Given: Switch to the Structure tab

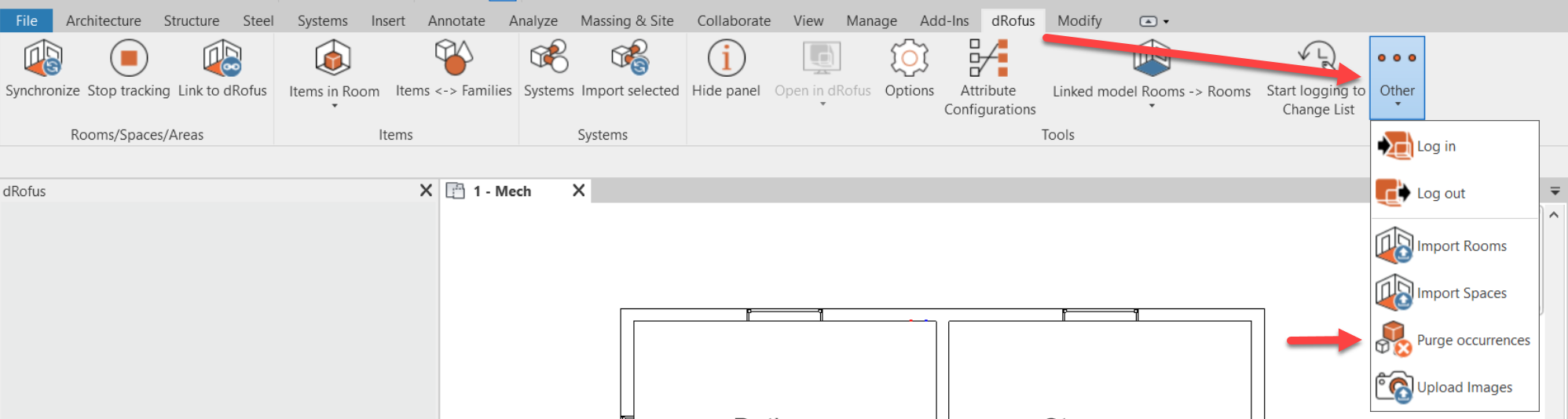Looking at the screenshot, I should [192, 20].
